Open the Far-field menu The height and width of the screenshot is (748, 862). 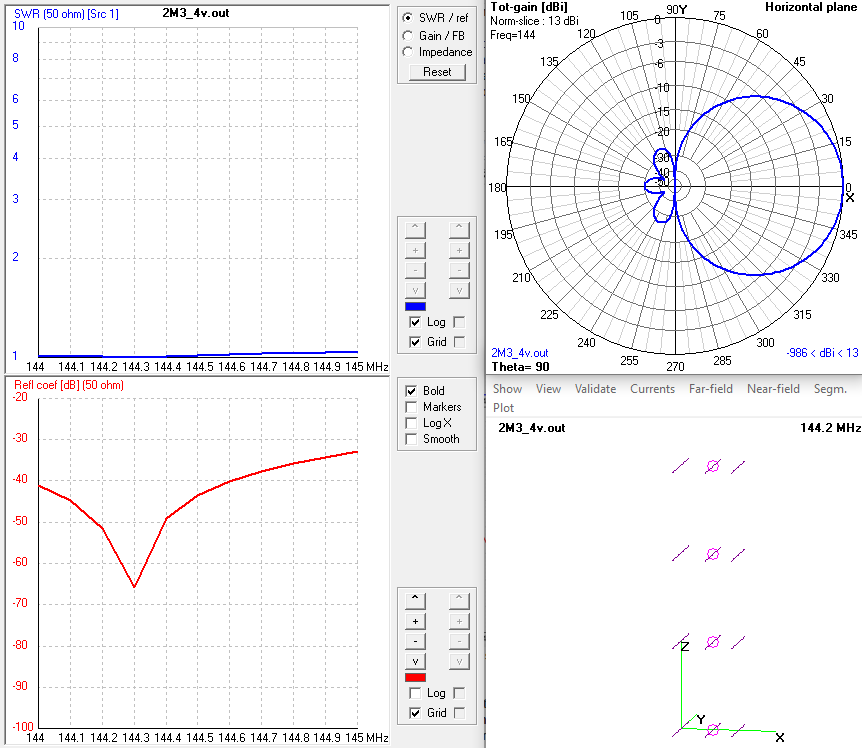[x=710, y=389]
